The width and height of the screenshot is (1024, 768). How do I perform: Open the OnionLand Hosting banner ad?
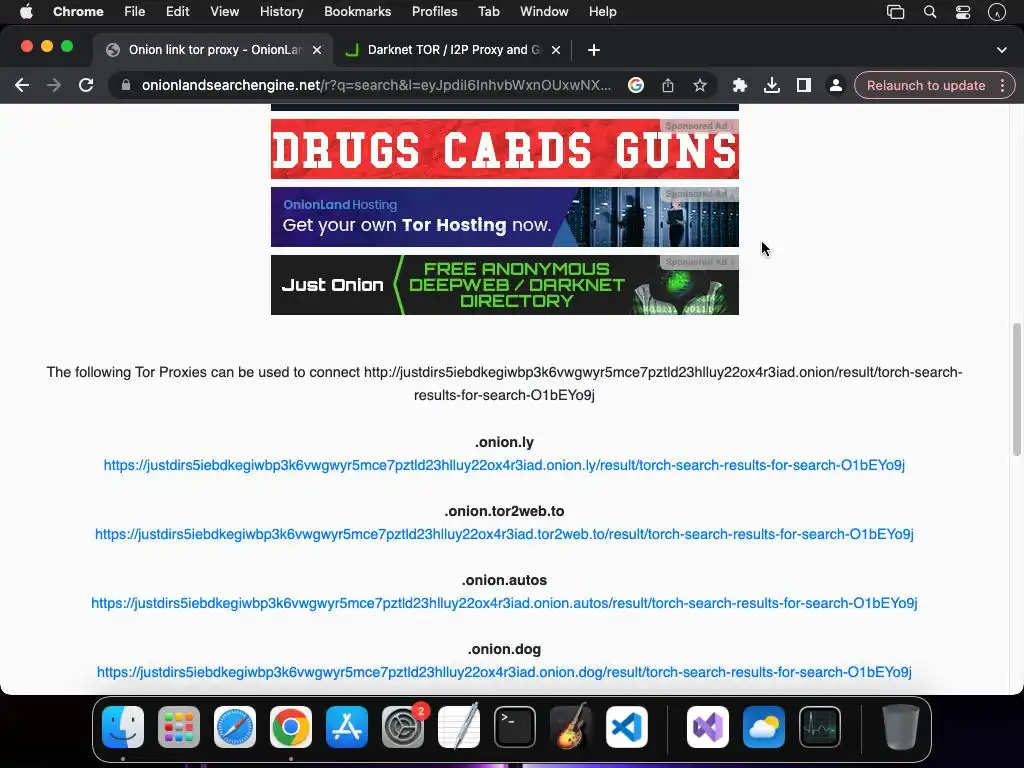pyautogui.click(x=505, y=217)
